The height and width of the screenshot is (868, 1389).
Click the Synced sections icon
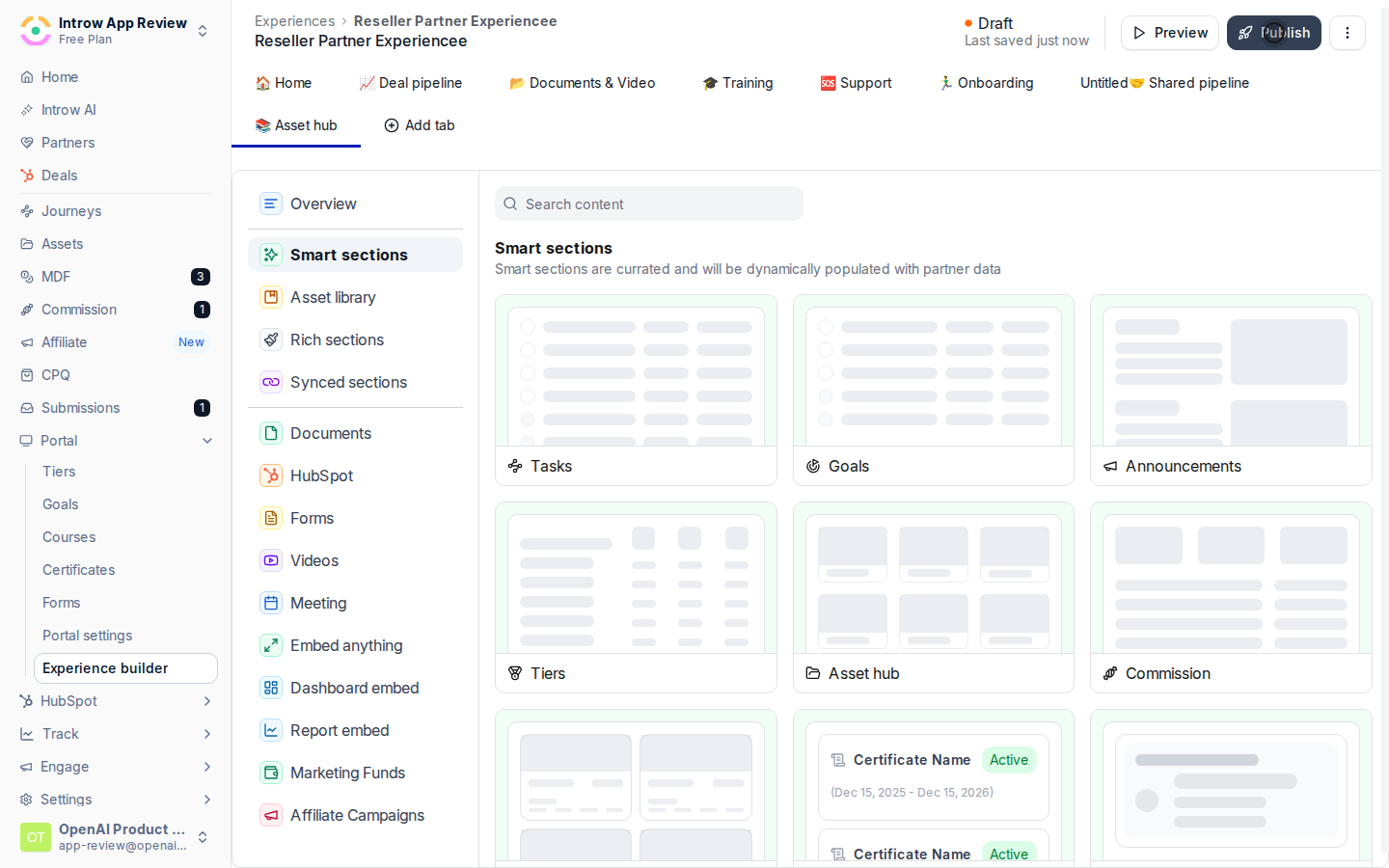click(271, 382)
